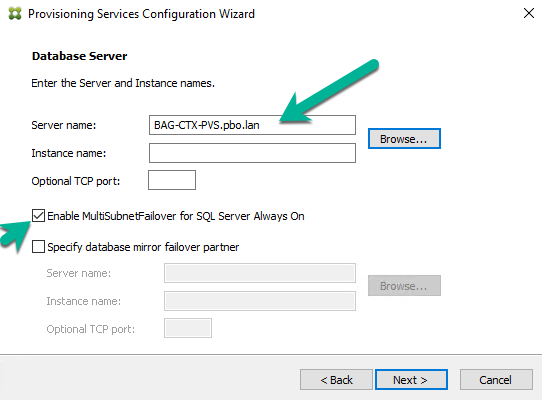Enable Specify database mirror failover partner
The height and width of the screenshot is (400, 542).
coord(38,247)
